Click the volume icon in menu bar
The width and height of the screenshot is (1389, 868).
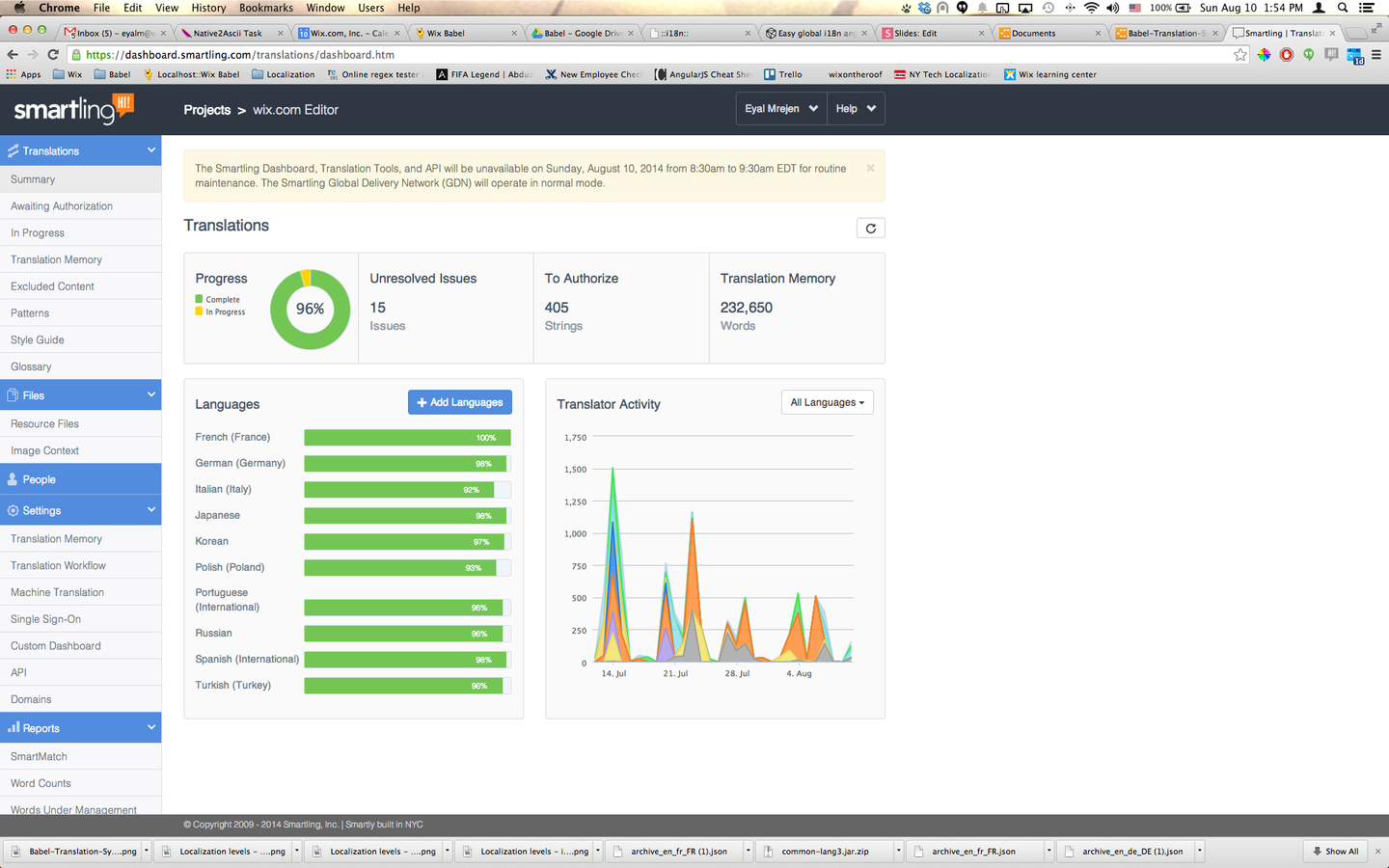coord(1113,8)
